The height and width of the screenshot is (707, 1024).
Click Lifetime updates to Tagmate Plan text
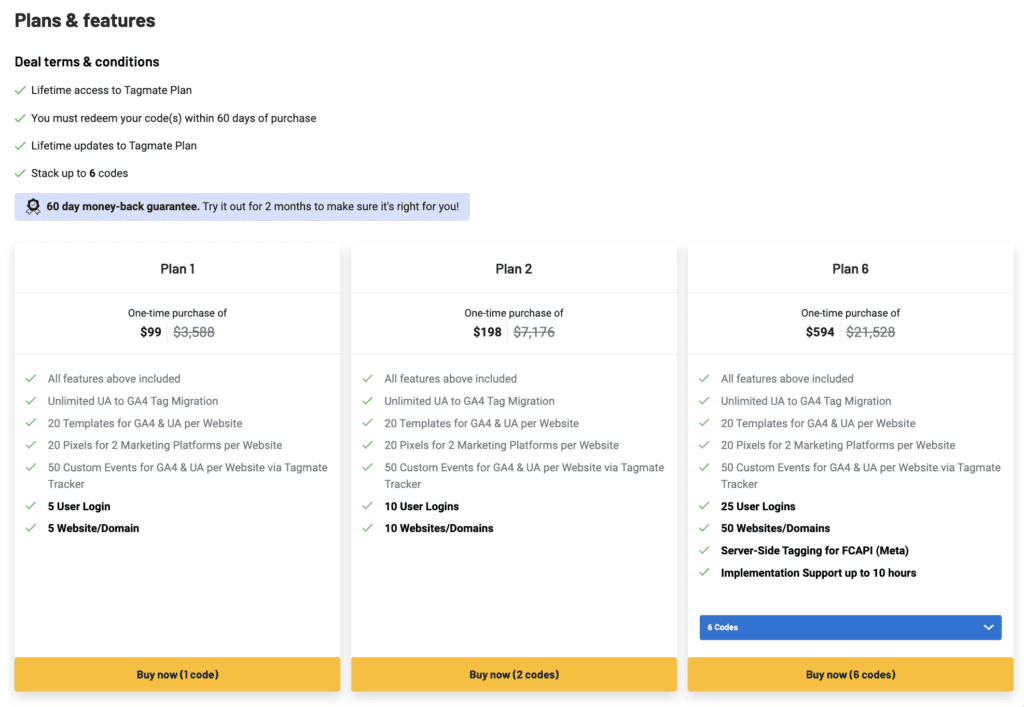(114, 146)
